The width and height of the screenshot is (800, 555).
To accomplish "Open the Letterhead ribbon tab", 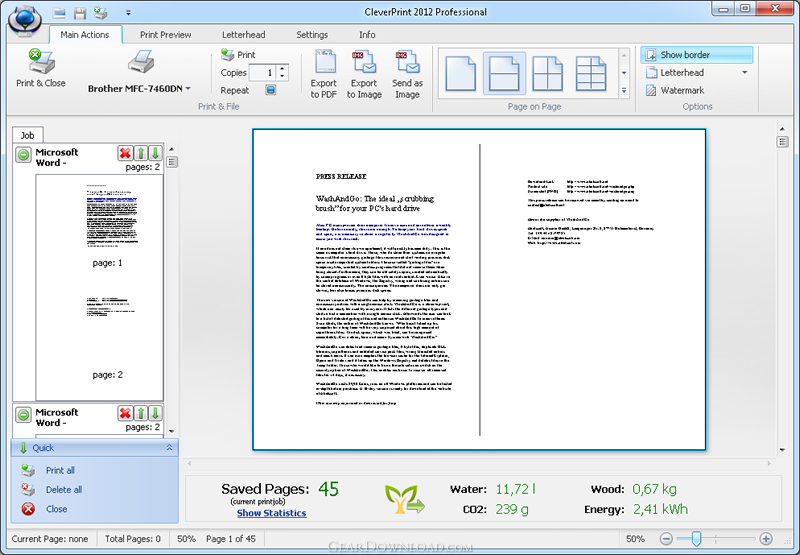I will [244, 35].
